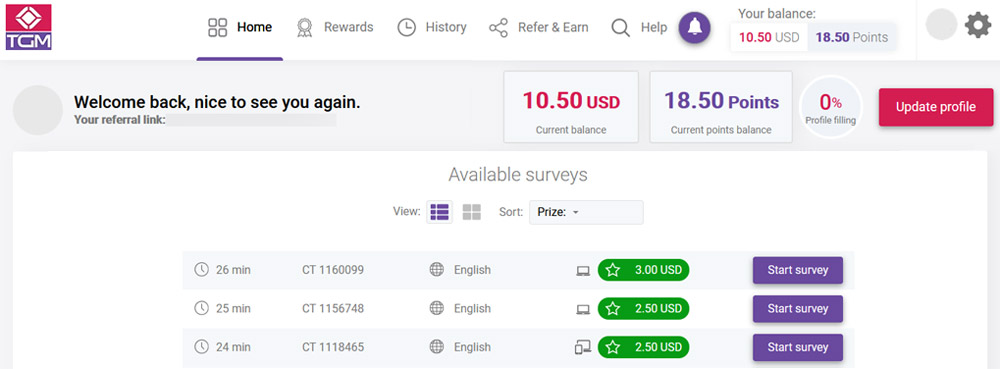Click the welcome section profile picture
Image resolution: width=1000 pixels, height=369 pixels.
(38, 110)
